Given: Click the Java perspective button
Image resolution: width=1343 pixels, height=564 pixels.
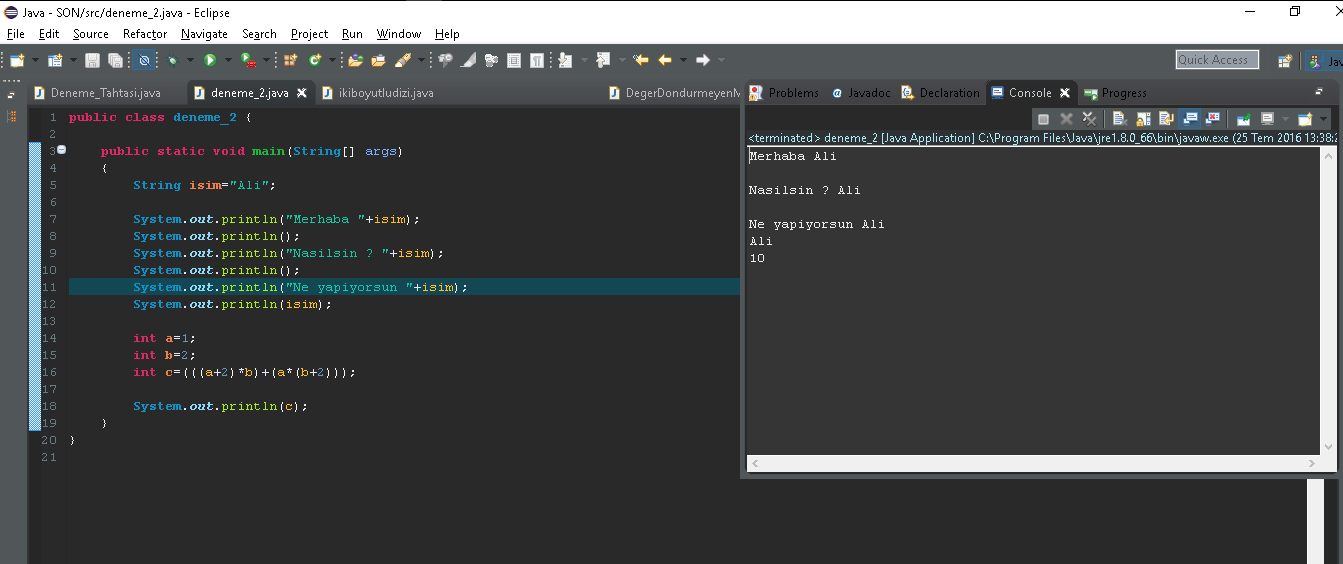Looking at the screenshot, I should pos(1326,61).
